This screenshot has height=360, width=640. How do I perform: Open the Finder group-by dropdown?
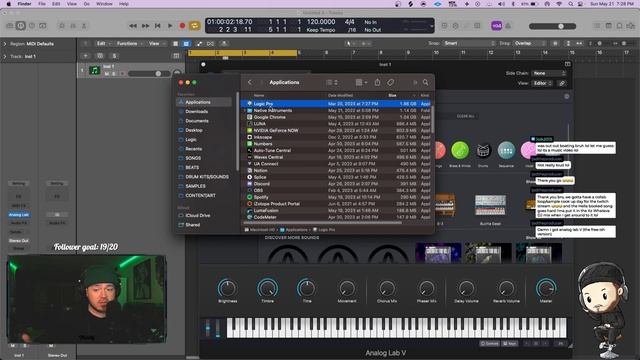tap(361, 82)
